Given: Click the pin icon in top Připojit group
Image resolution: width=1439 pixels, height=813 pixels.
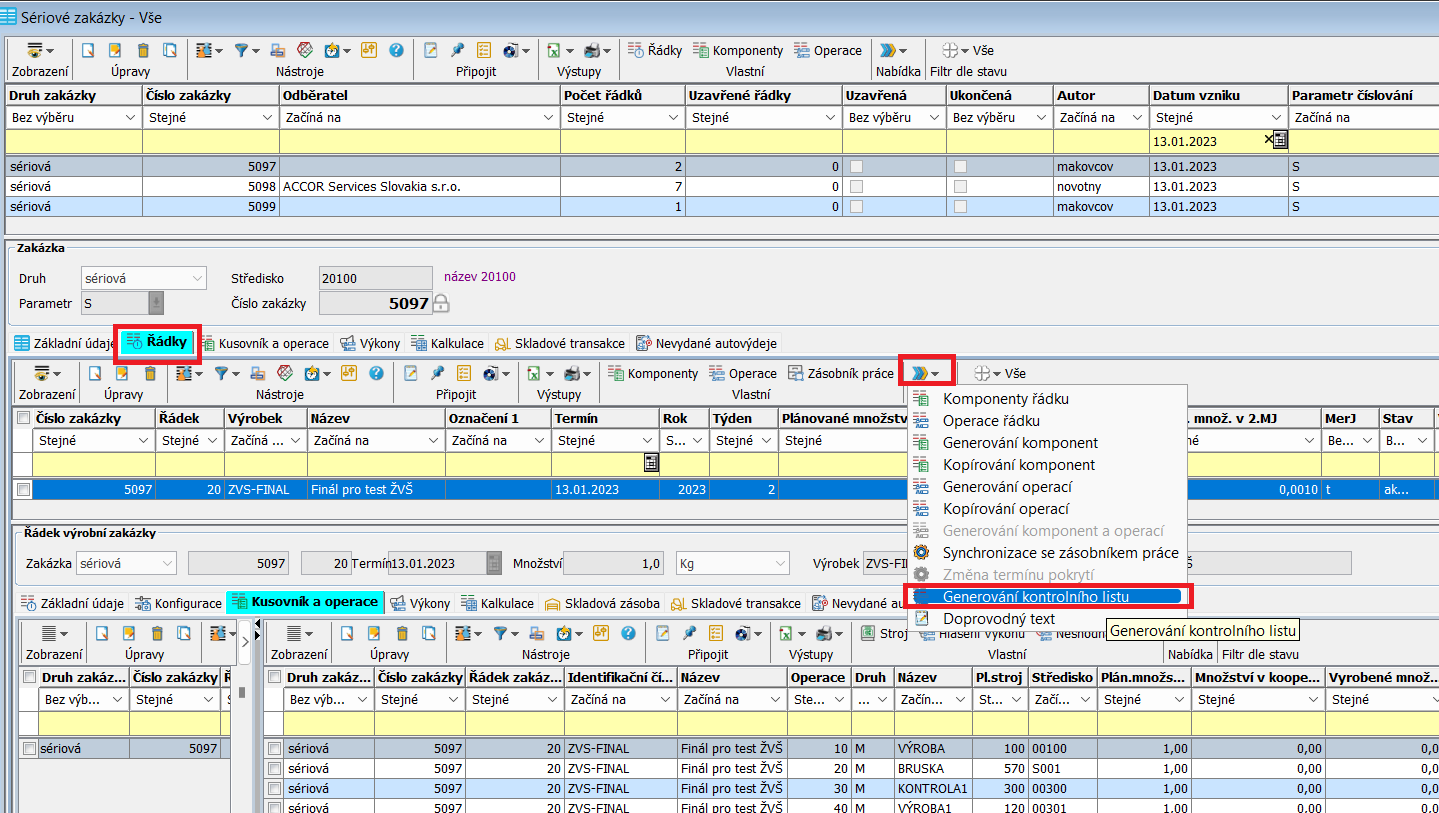Looking at the screenshot, I should [457, 50].
